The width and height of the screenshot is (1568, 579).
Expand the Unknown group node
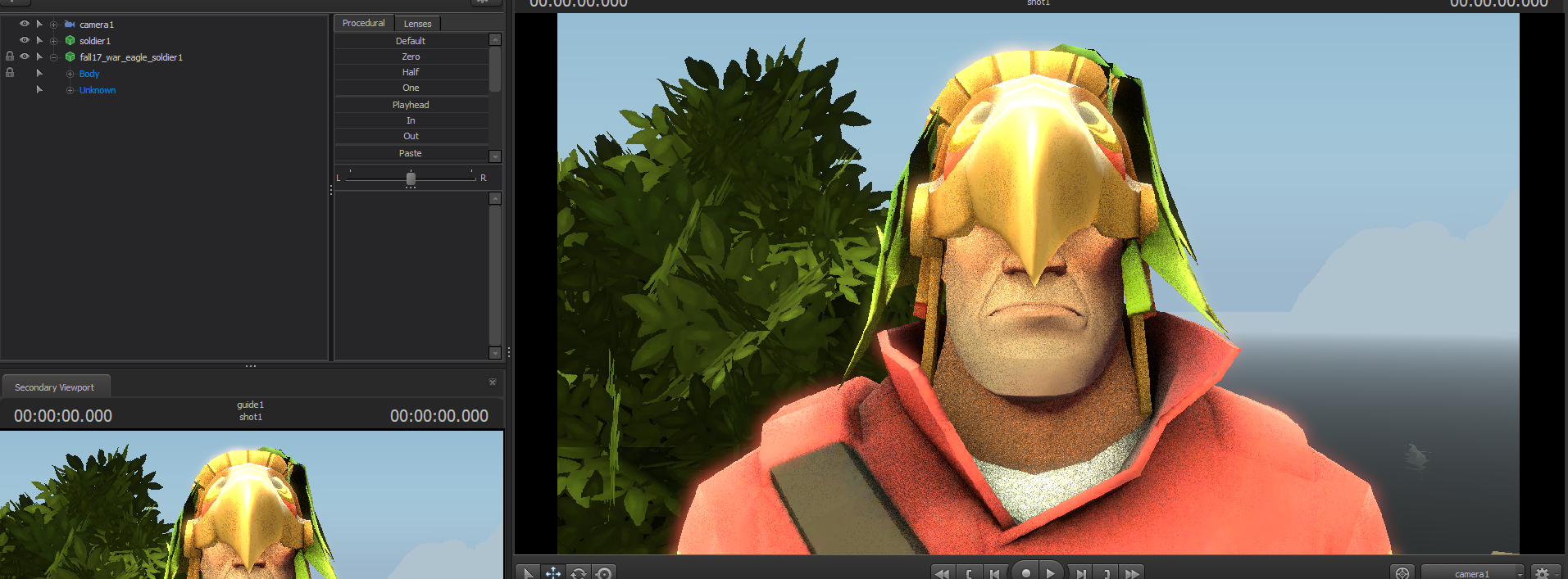70,90
